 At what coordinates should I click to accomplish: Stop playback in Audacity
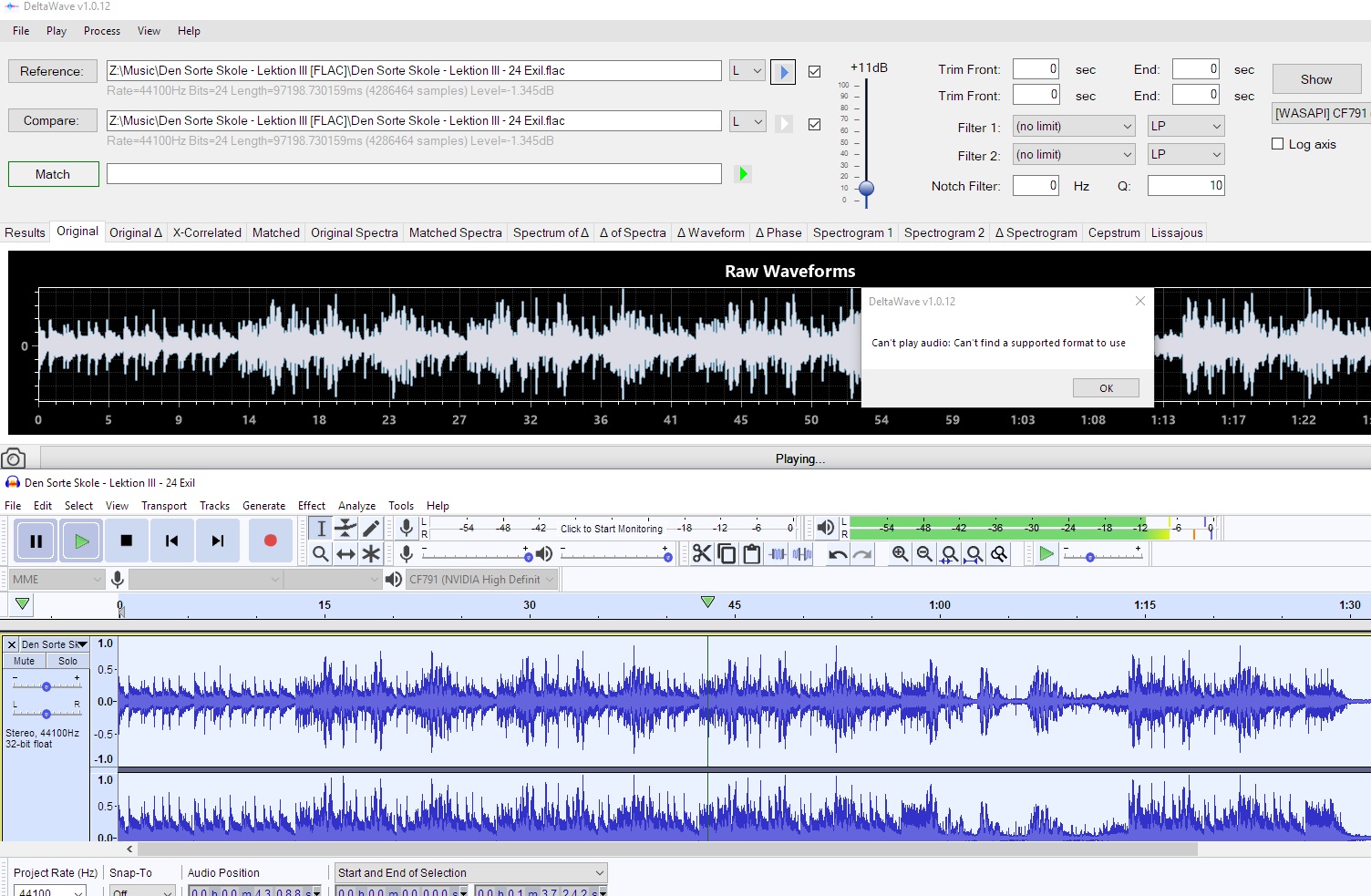[x=127, y=541]
